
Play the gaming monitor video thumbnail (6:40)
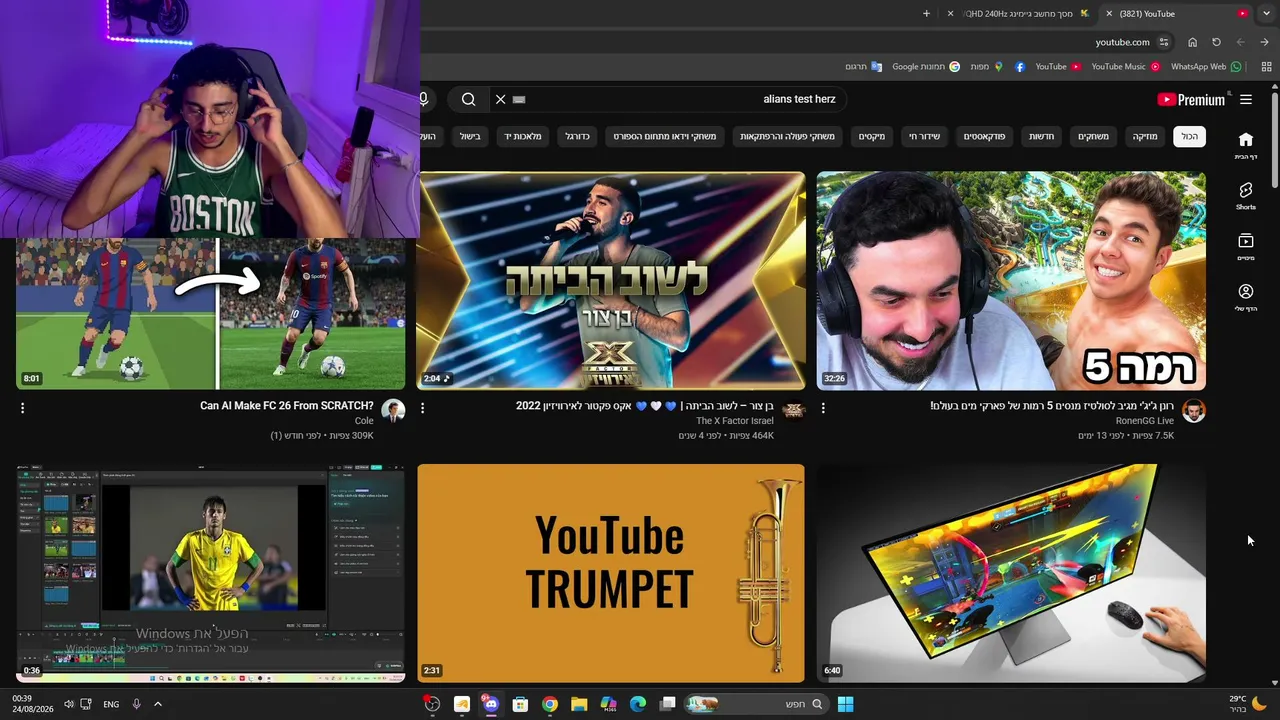pyautogui.click(x=1011, y=573)
